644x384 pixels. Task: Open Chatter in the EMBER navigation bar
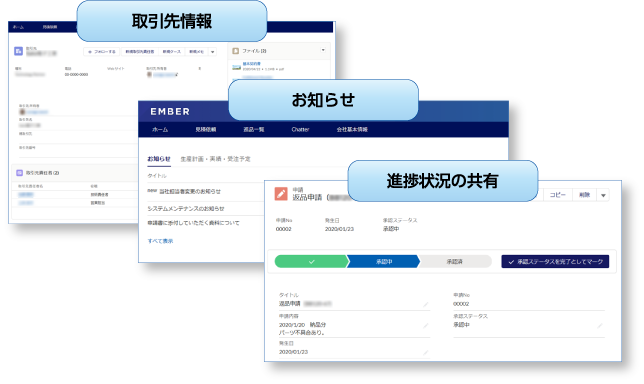coord(300,130)
